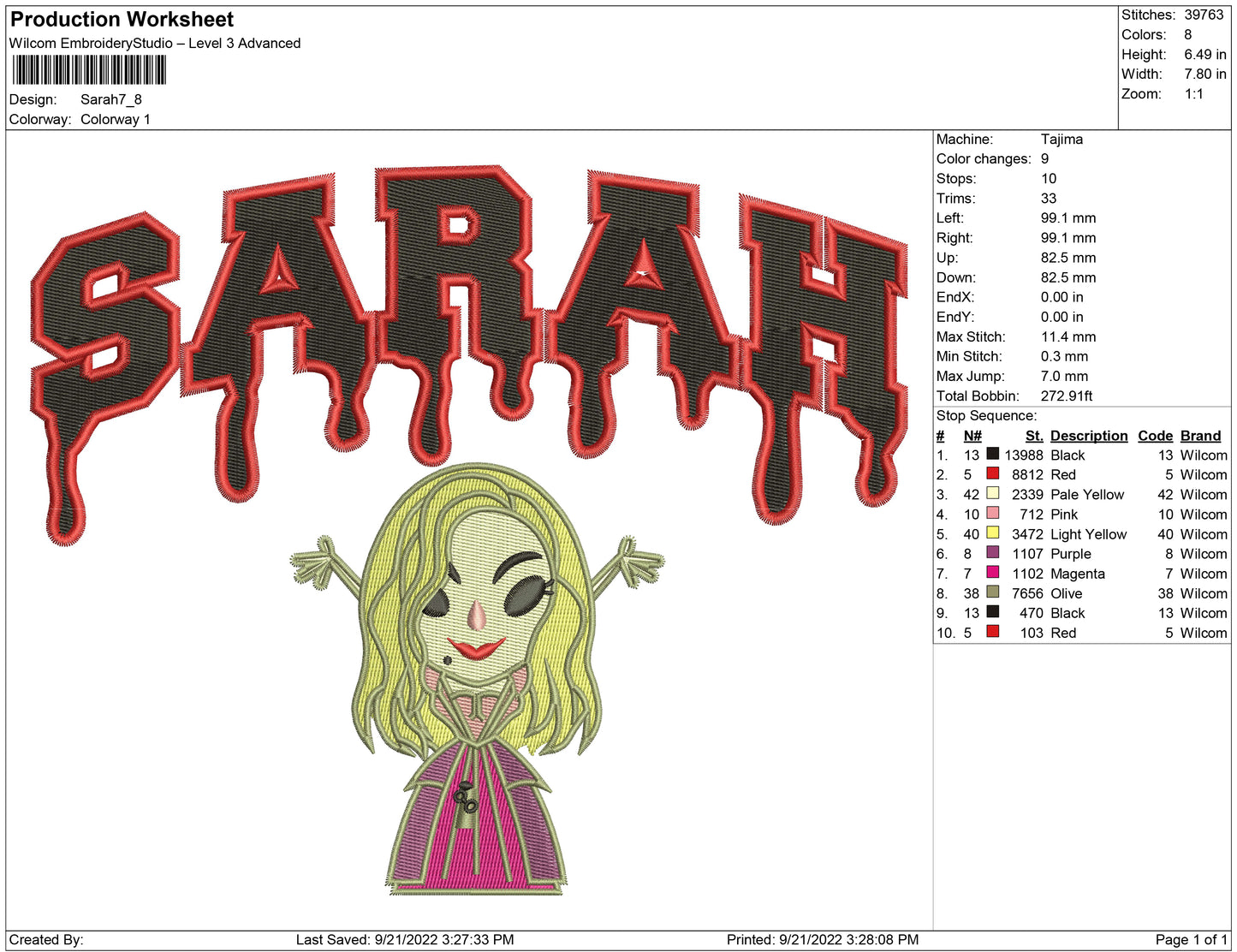Click the "Production Worksheet" title
This screenshot has width=1237, height=952.
tap(122, 20)
